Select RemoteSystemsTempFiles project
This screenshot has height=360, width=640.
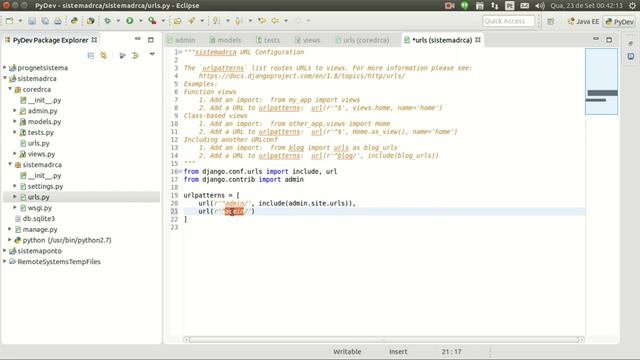point(59,262)
